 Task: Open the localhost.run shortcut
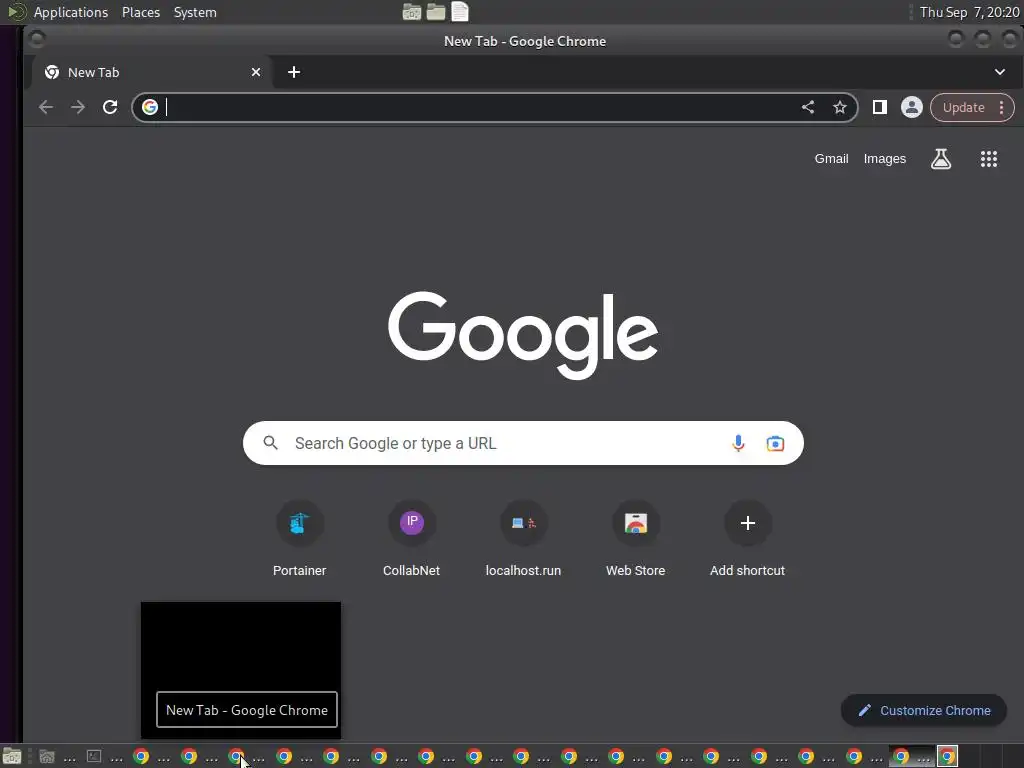coord(523,539)
